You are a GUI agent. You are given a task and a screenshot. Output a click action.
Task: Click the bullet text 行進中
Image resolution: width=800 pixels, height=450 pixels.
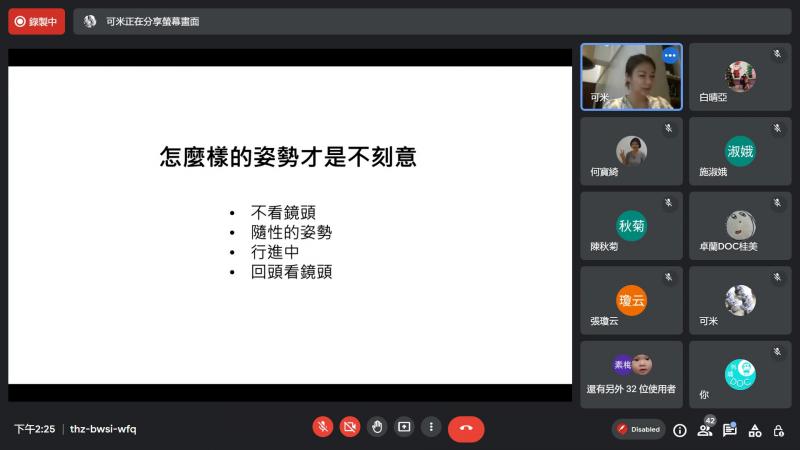pos(275,252)
